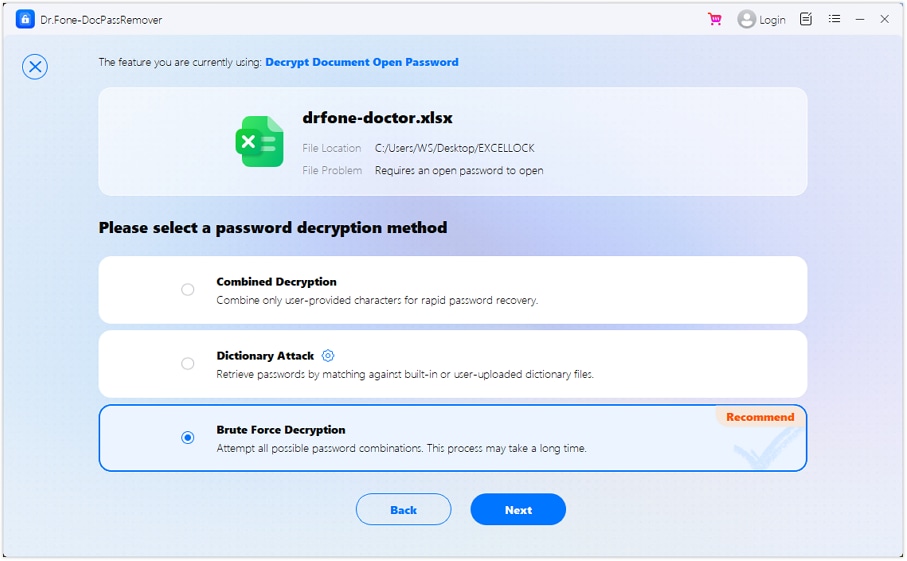Select Brute Force Decryption radio button

pyautogui.click(x=187, y=437)
